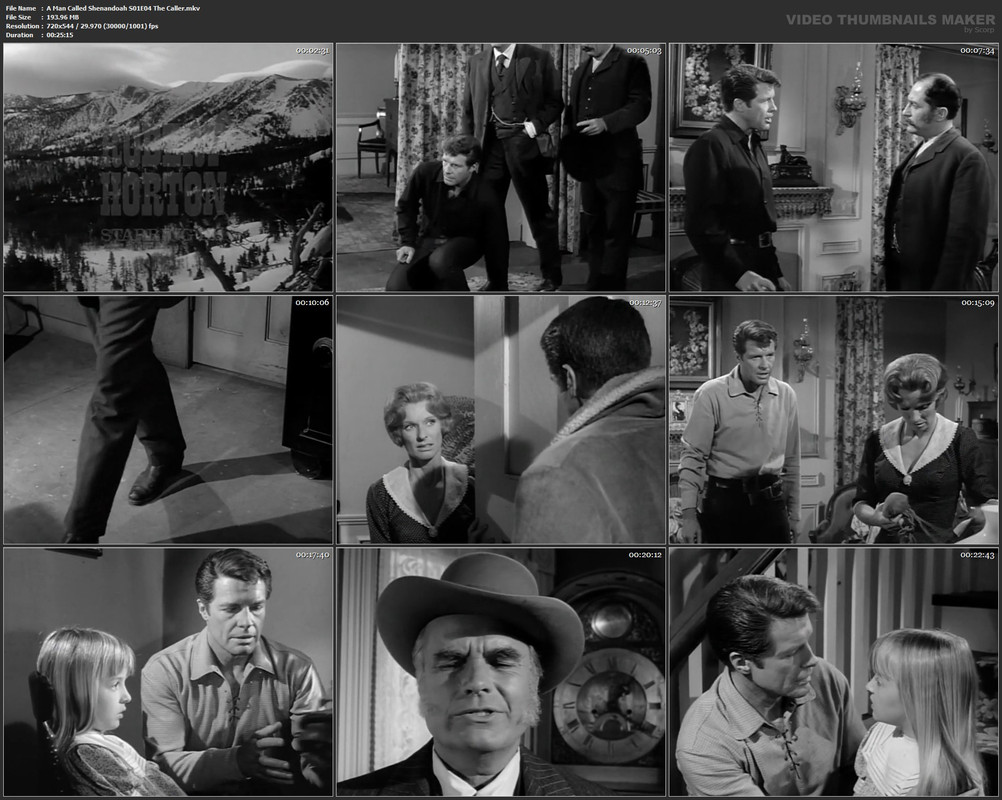This screenshot has height=800, width=1002.
Task: Select the man in hat thumbnail at 00:20:12
Action: (x=501, y=672)
